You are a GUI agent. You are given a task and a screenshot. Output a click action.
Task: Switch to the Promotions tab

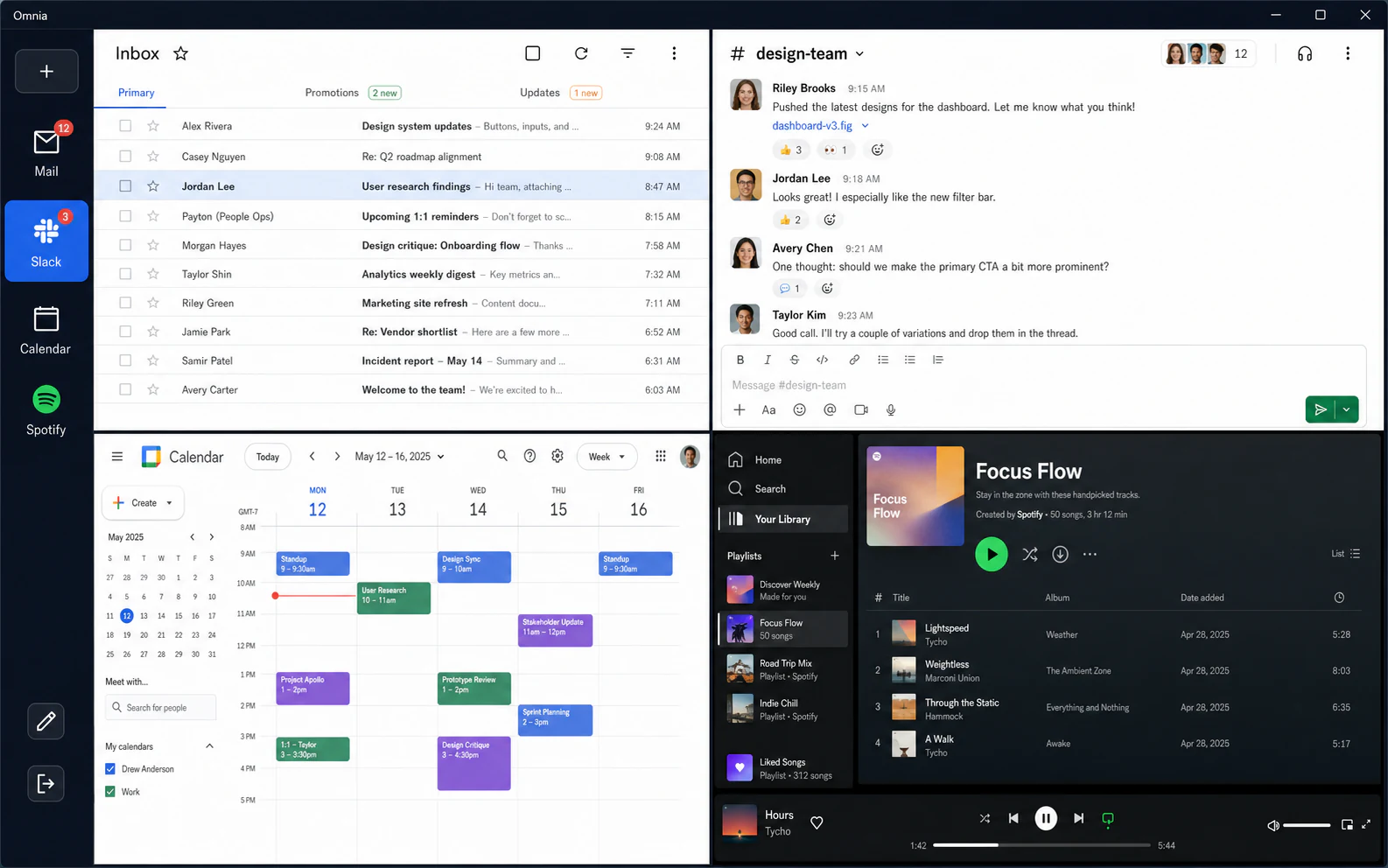[353, 93]
